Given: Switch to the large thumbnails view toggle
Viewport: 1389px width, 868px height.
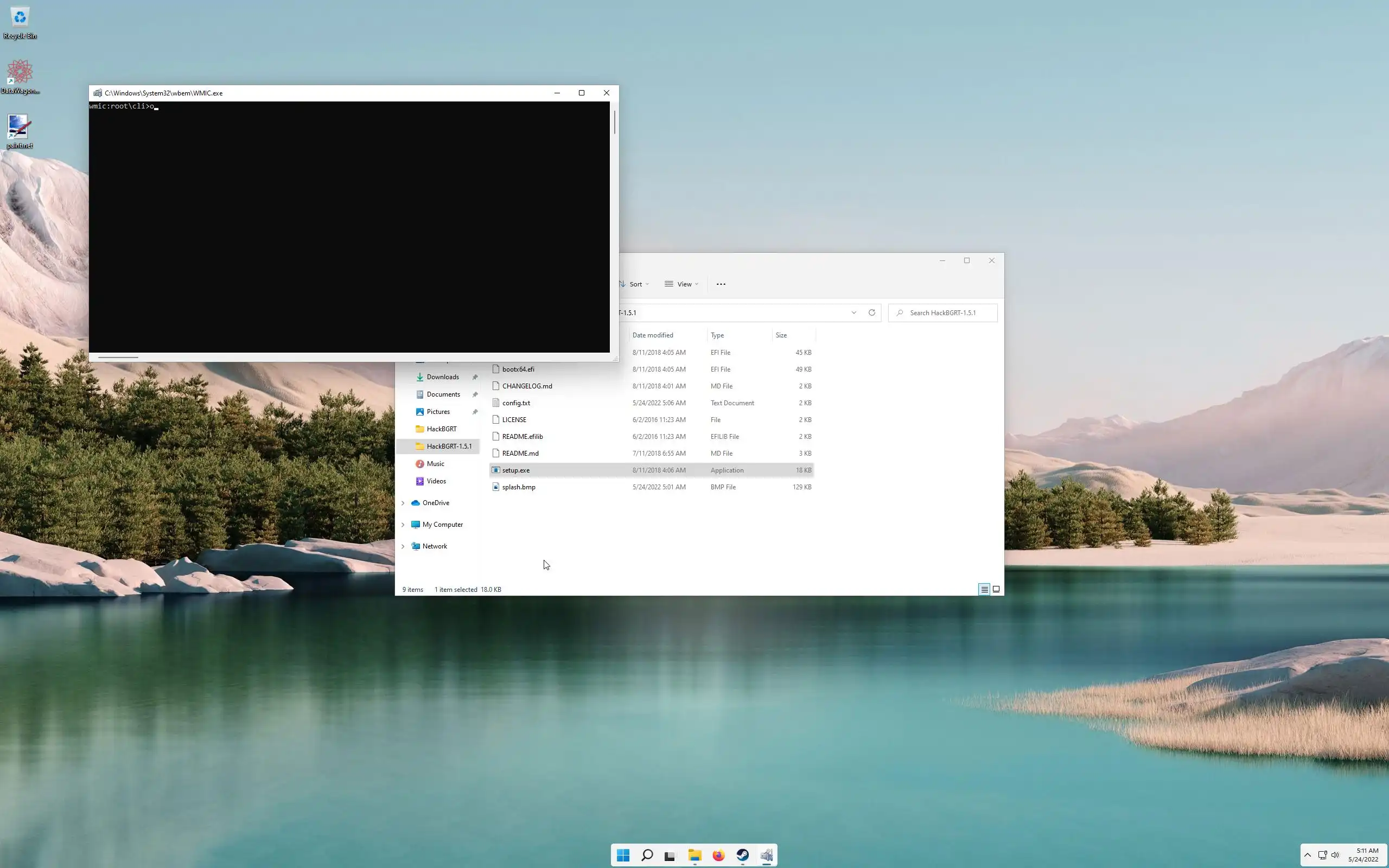Looking at the screenshot, I should tap(996, 589).
